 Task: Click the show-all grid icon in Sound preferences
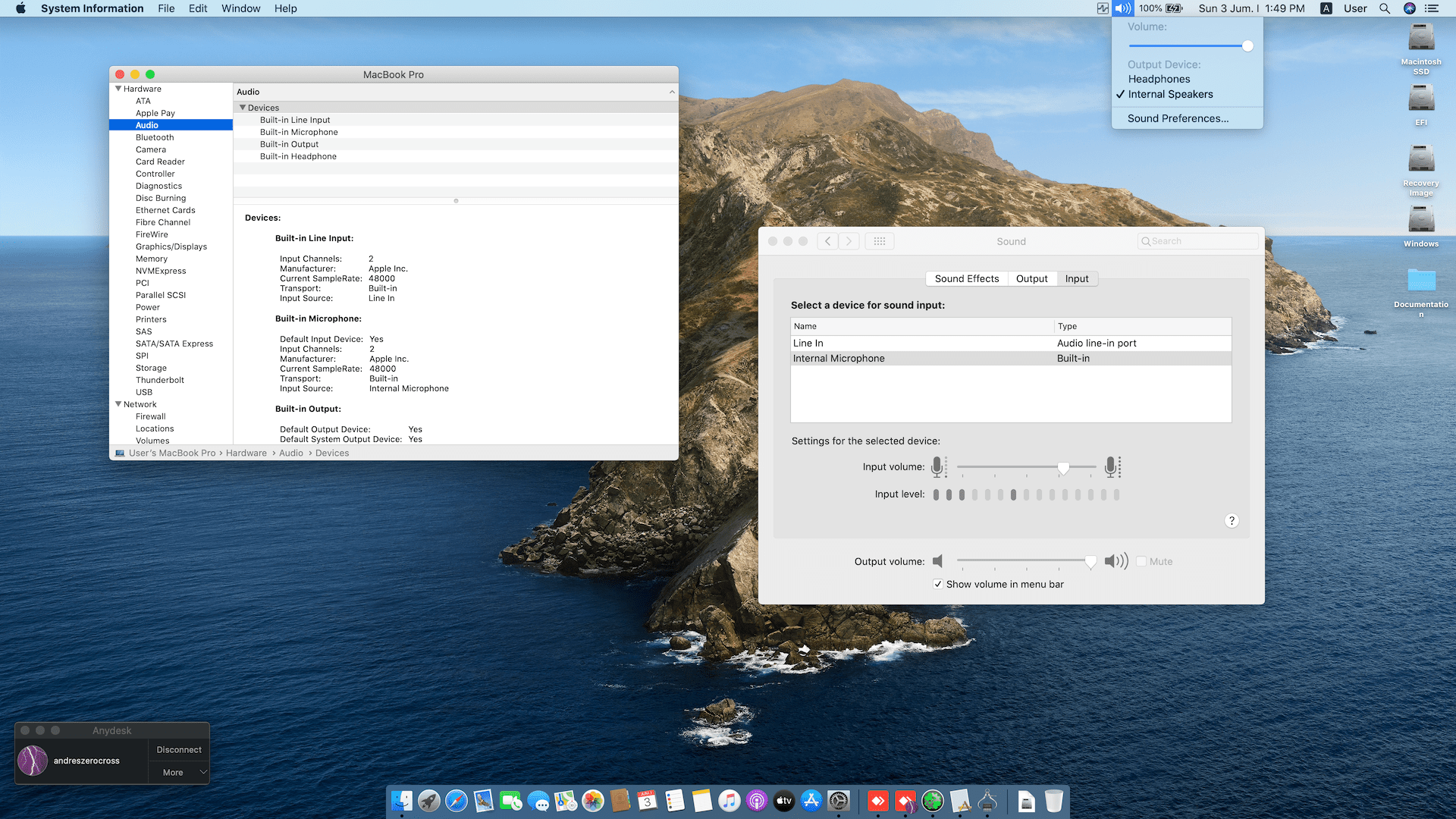click(x=879, y=241)
